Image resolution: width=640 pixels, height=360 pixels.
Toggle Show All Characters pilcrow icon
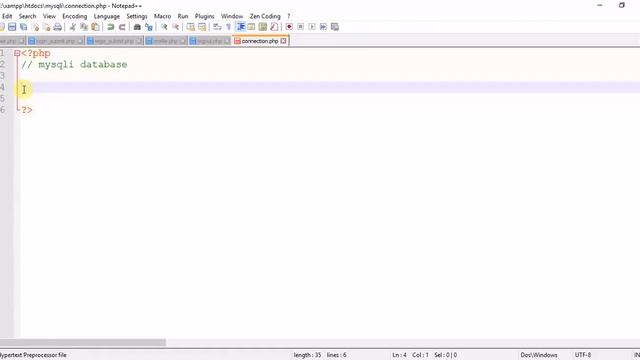(229, 27)
